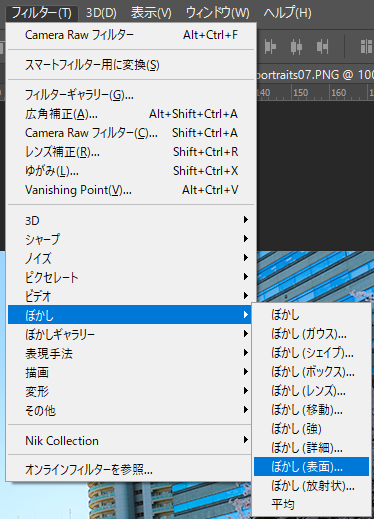Expand the 変形 submenu
The height and width of the screenshot is (519, 374).
click(130, 391)
